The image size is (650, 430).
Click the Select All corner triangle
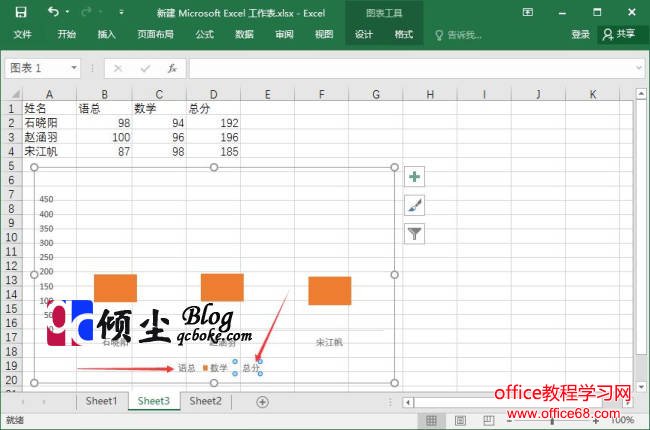pos(15,94)
